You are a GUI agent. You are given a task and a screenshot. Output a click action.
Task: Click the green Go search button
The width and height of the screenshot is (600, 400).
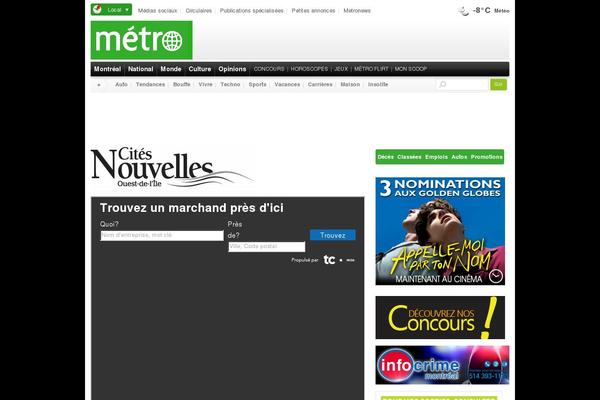tap(498, 84)
